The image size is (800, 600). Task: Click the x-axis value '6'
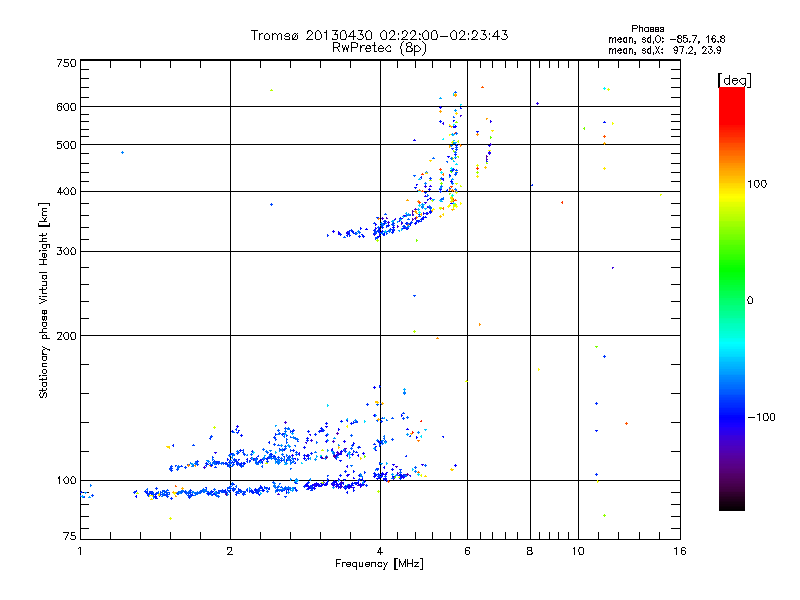point(467,551)
